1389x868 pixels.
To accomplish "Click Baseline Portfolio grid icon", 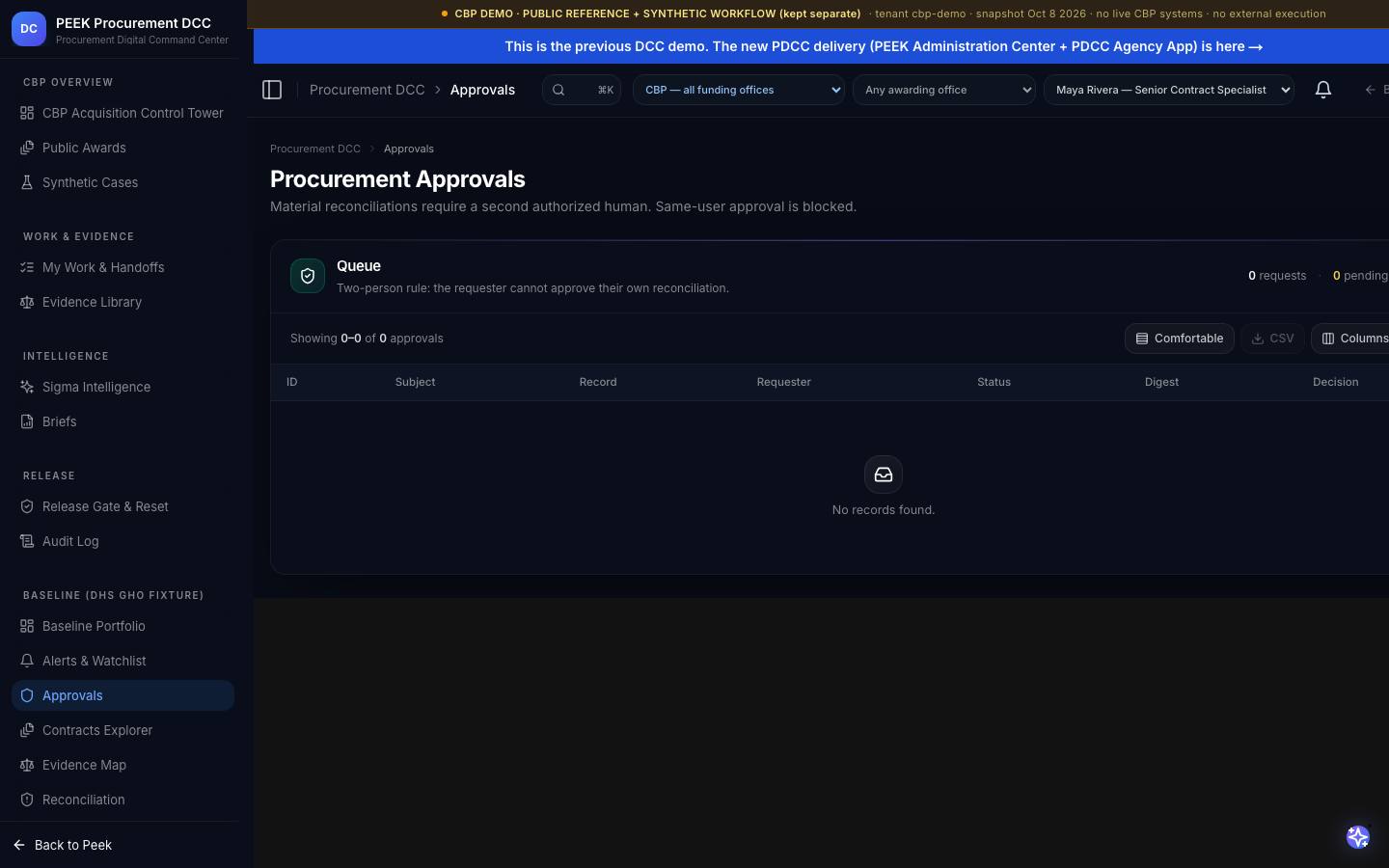I will (x=27, y=626).
